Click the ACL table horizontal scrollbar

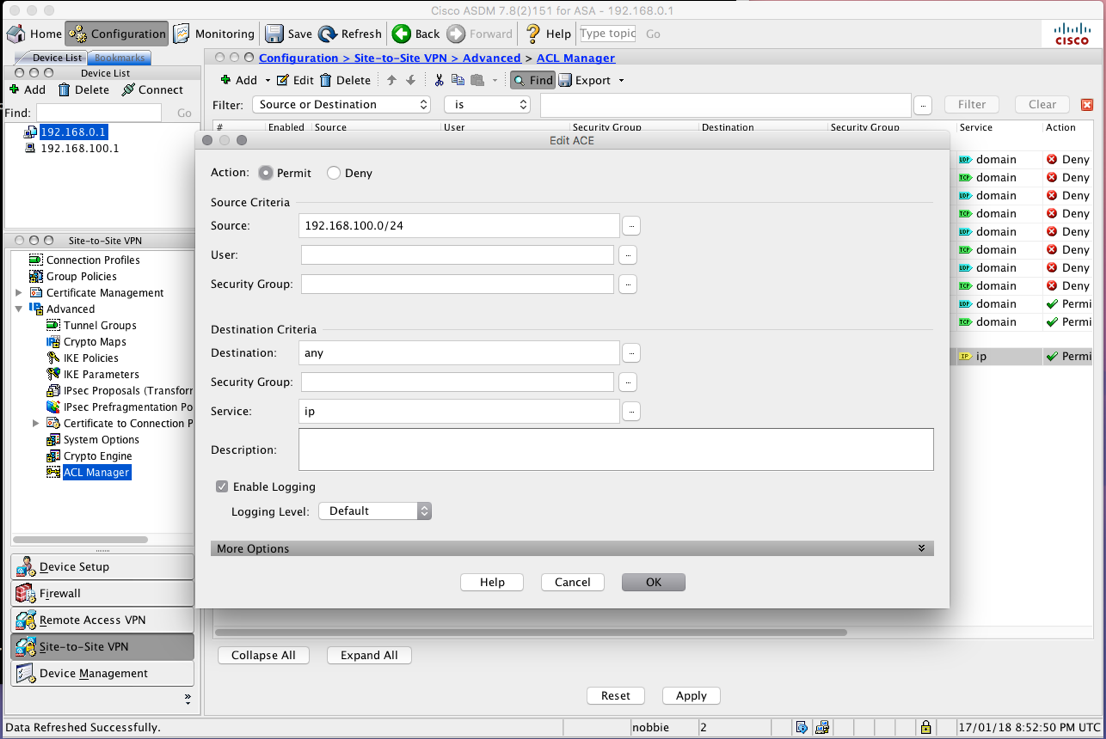tap(530, 633)
